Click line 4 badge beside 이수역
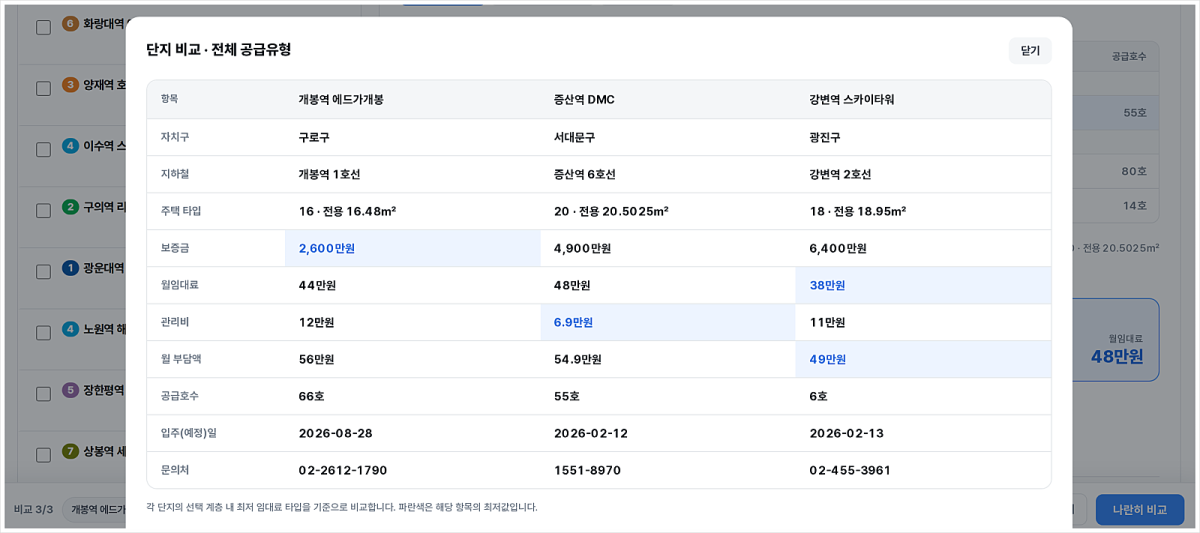 pyautogui.click(x=70, y=145)
